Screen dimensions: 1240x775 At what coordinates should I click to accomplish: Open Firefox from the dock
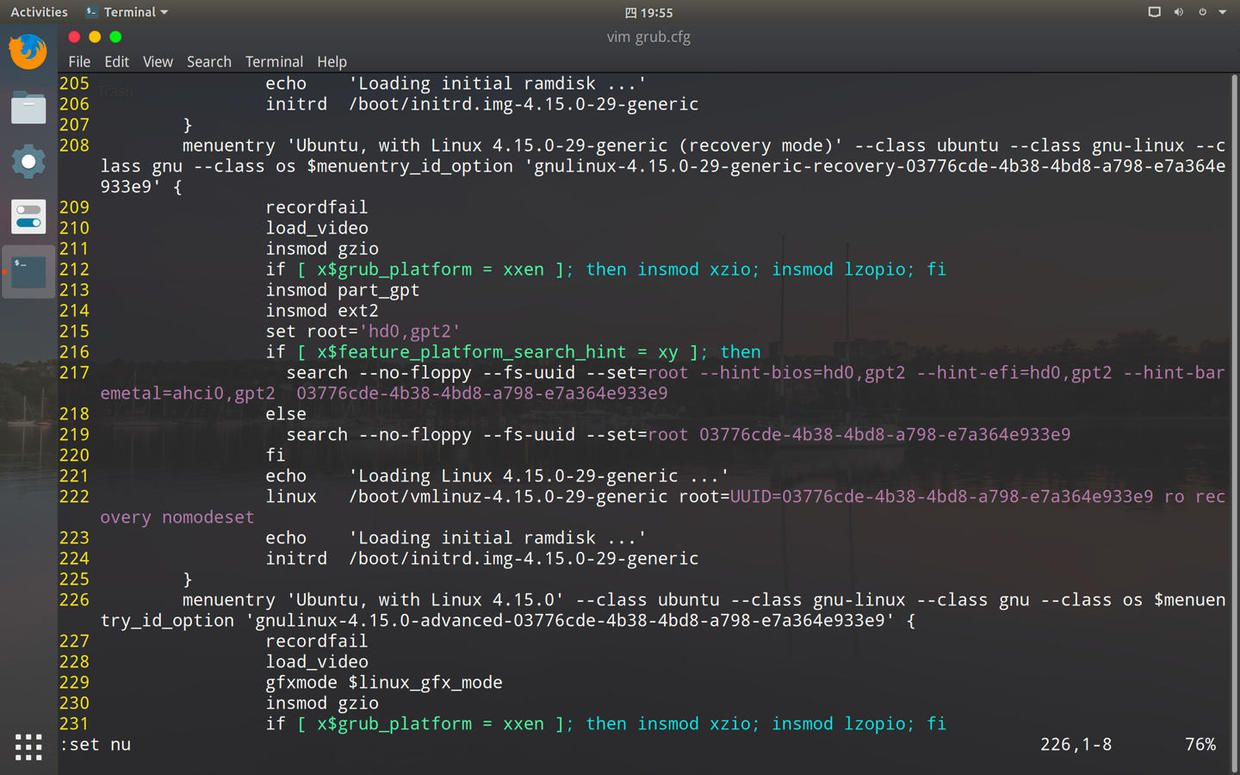[x=28, y=52]
